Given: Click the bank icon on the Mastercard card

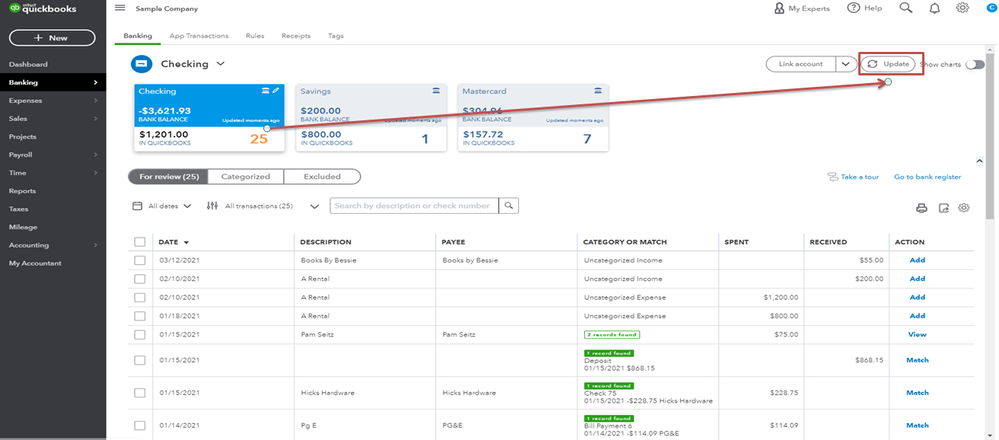Looking at the screenshot, I should (598, 90).
